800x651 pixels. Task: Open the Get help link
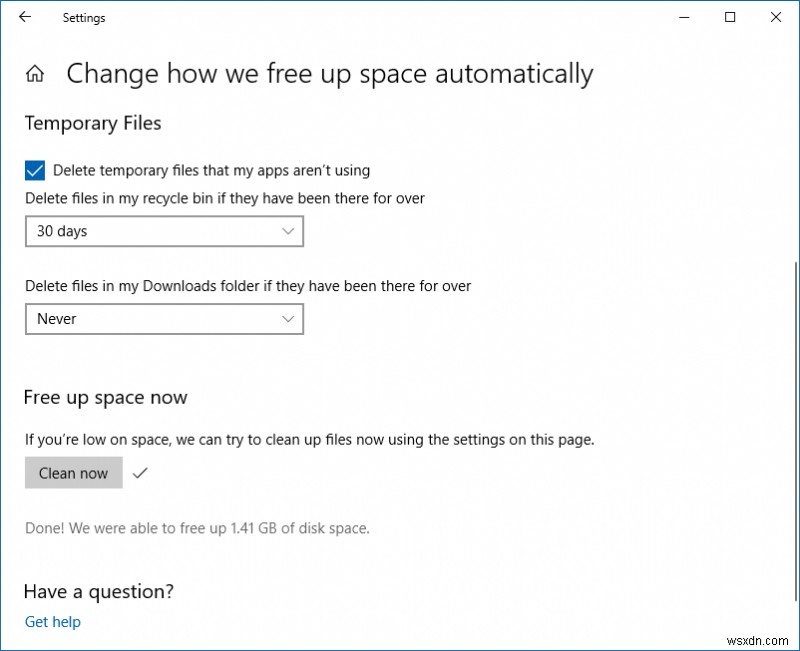(x=52, y=621)
